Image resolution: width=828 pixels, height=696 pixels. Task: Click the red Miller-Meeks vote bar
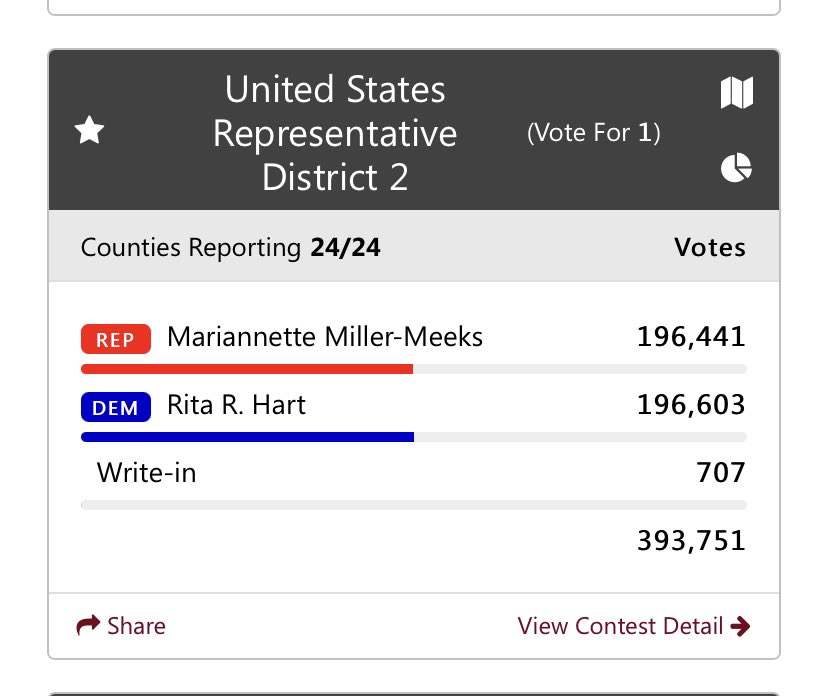pos(247,369)
